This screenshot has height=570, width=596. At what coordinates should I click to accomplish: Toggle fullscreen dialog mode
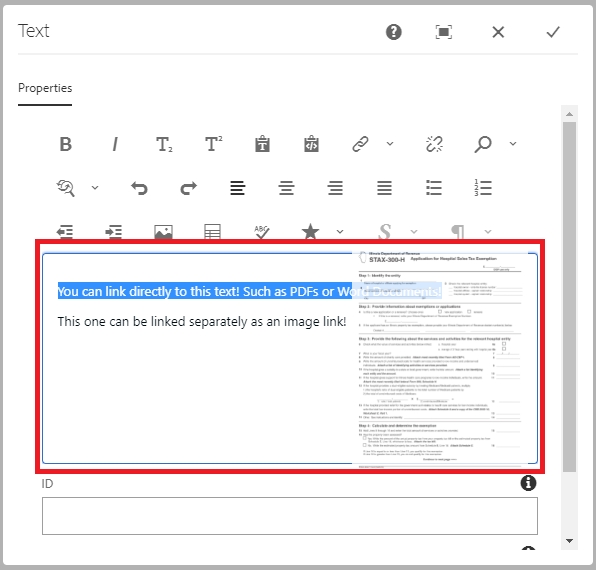[x=444, y=32]
